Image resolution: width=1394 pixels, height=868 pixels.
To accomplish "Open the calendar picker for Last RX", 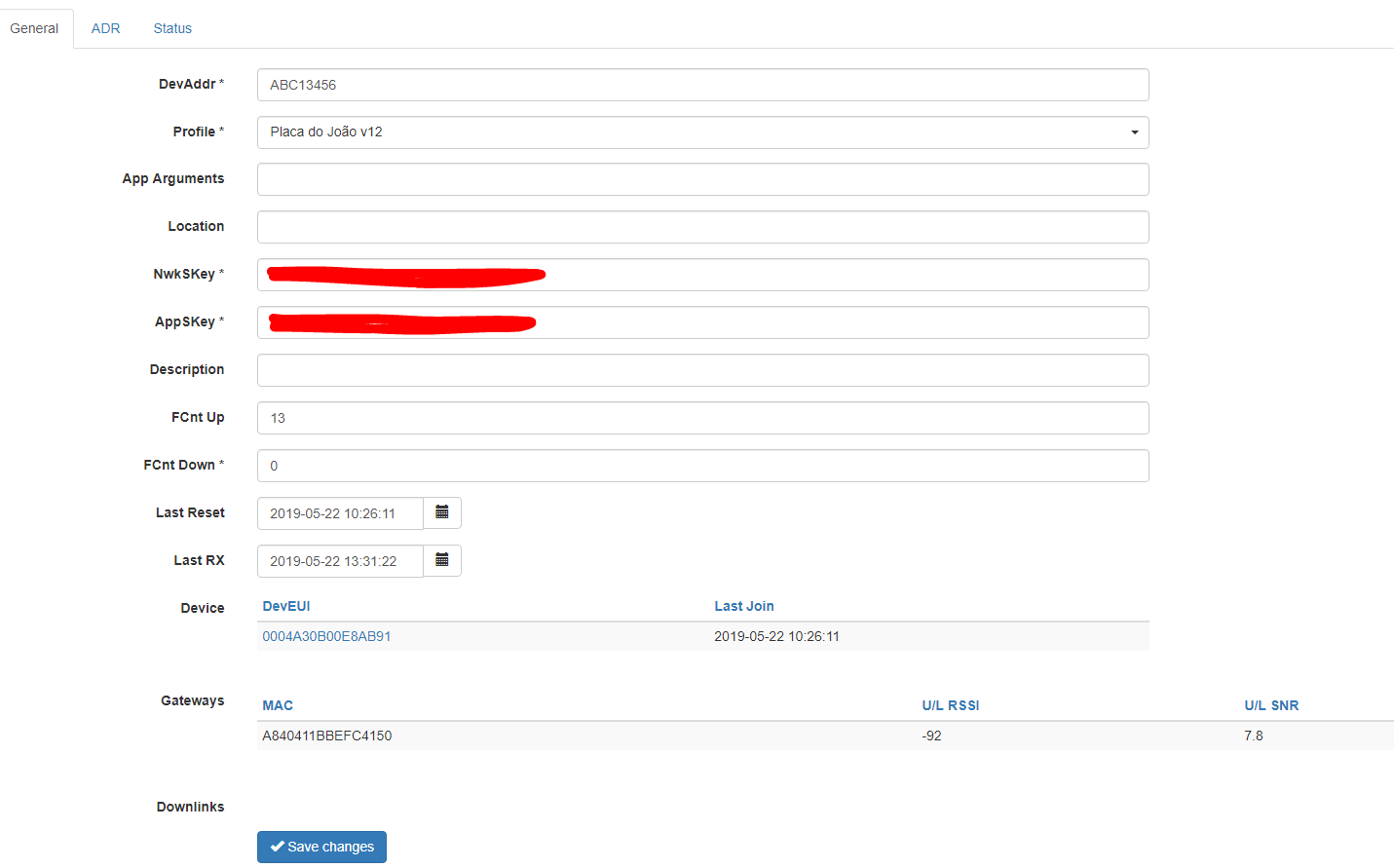I will [x=442, y=560].
